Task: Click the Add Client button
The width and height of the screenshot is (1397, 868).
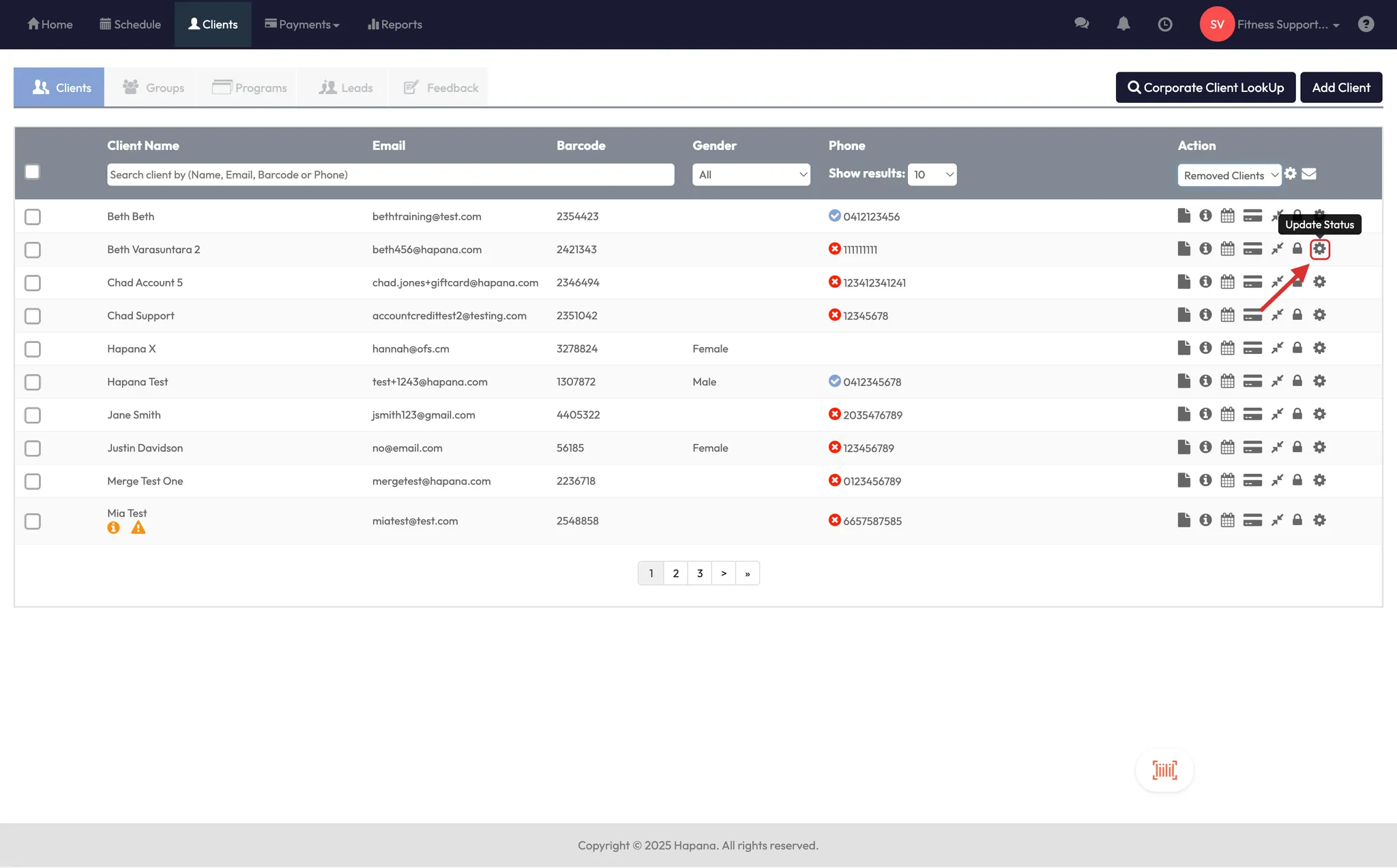Action: click(x=1340, y=87)
